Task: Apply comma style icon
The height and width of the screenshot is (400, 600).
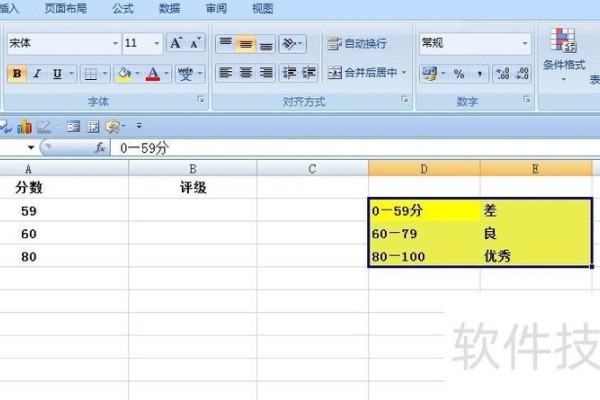Action: 479,73
